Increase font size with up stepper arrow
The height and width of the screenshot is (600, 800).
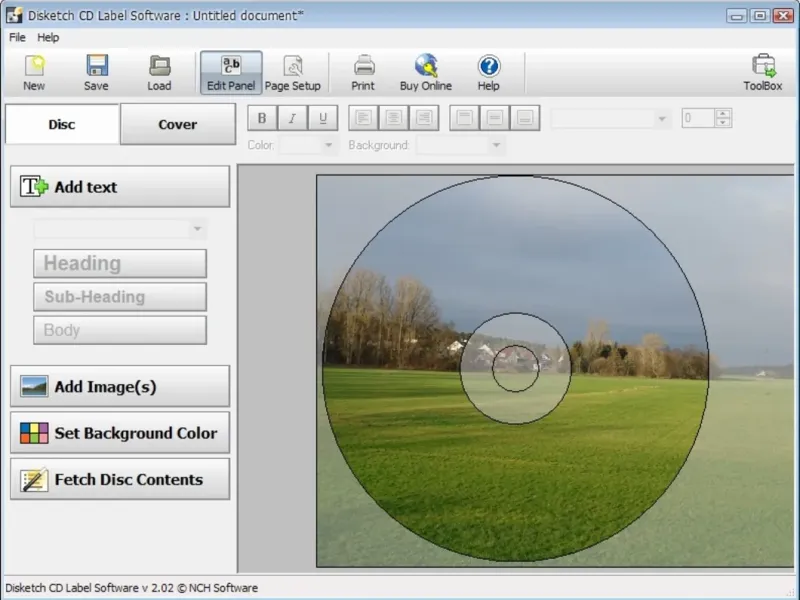coord(723,113)
